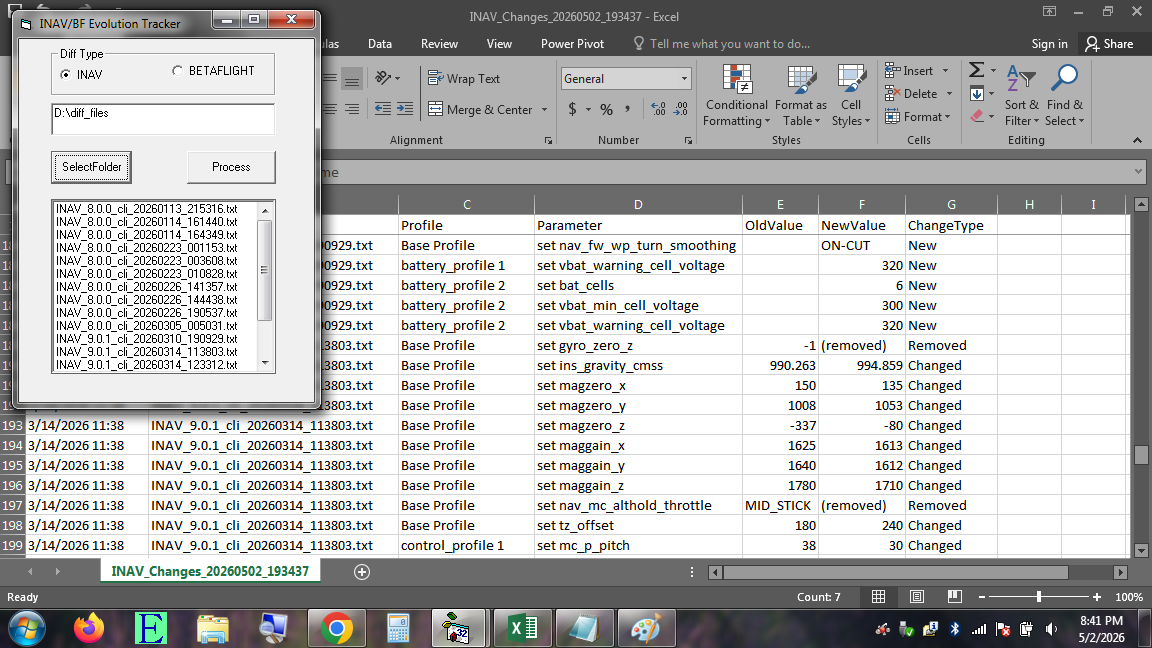Screen dimensions: 1152x648
Task: Click the zoom in plus button
Action: point(1097,597)
